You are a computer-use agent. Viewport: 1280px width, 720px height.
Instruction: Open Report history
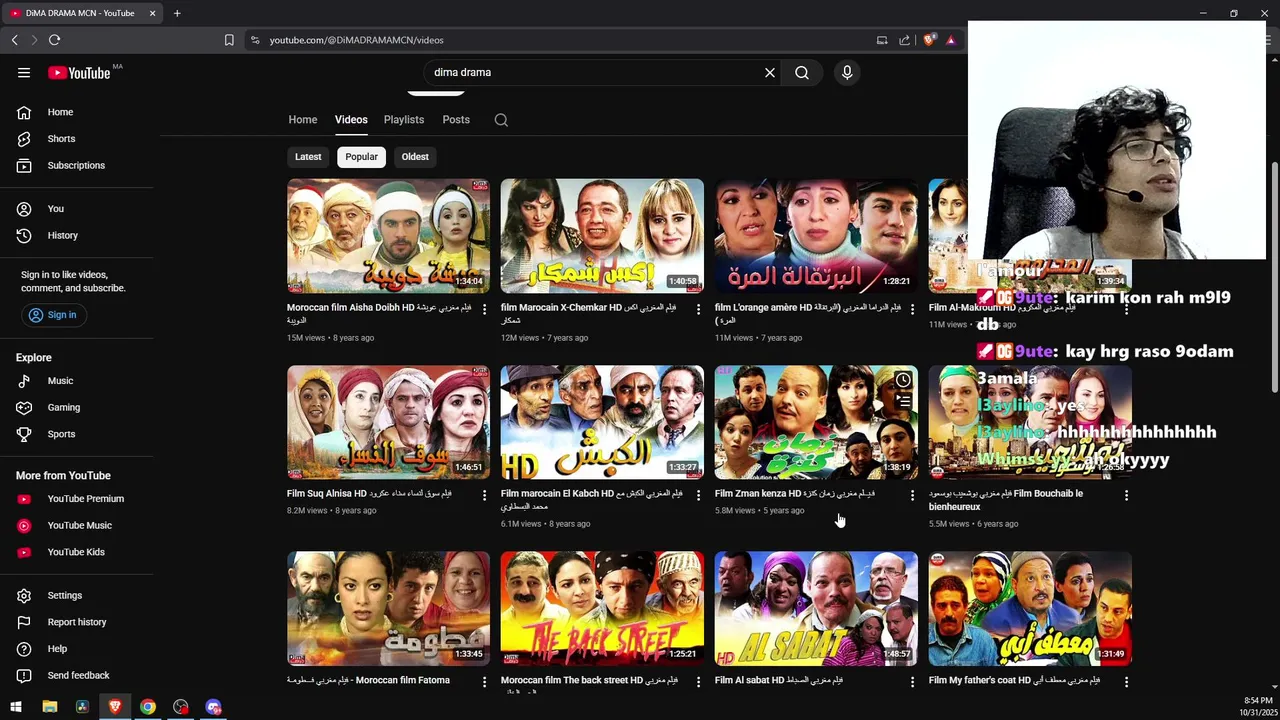(77, 622)
